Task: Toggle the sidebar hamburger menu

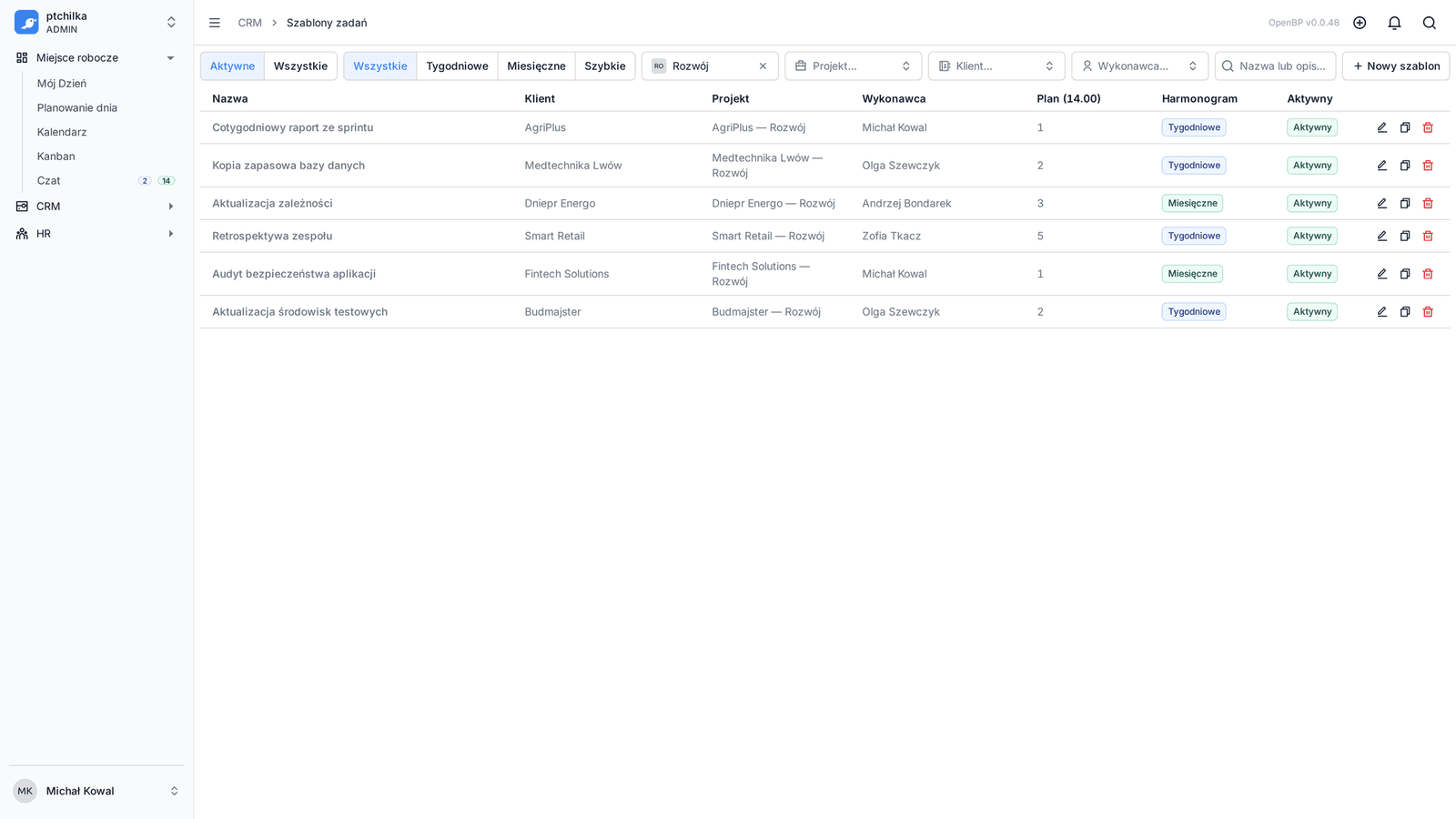Action: tap(215, 23)
